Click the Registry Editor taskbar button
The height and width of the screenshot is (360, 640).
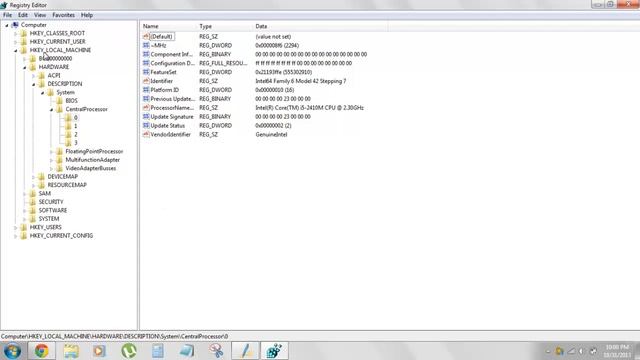coord(274,351)
